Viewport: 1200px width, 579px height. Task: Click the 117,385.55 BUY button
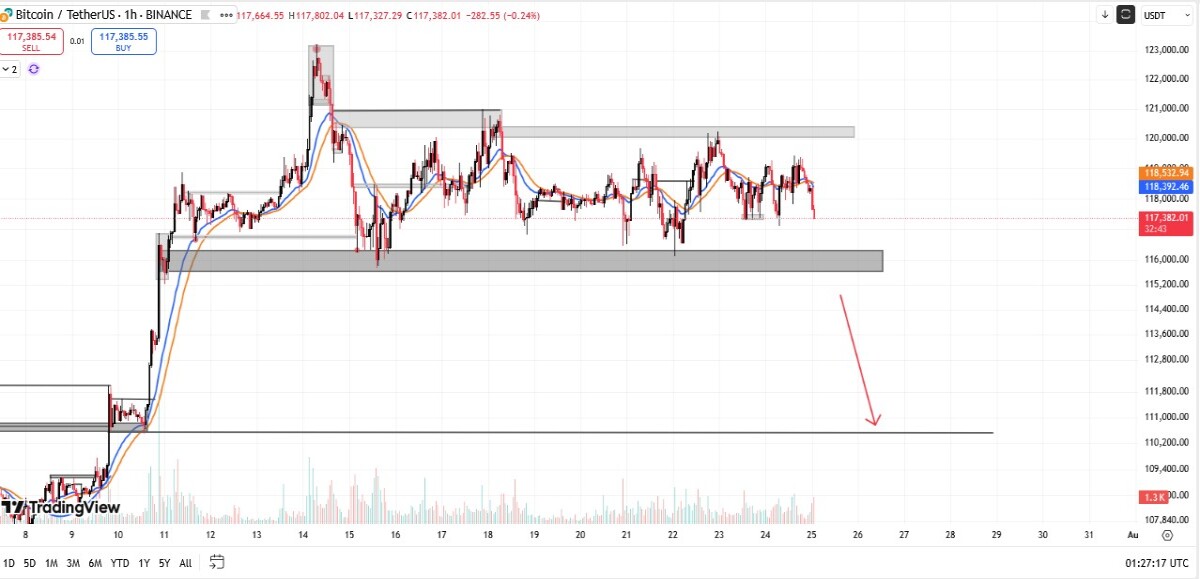point(123,41)
